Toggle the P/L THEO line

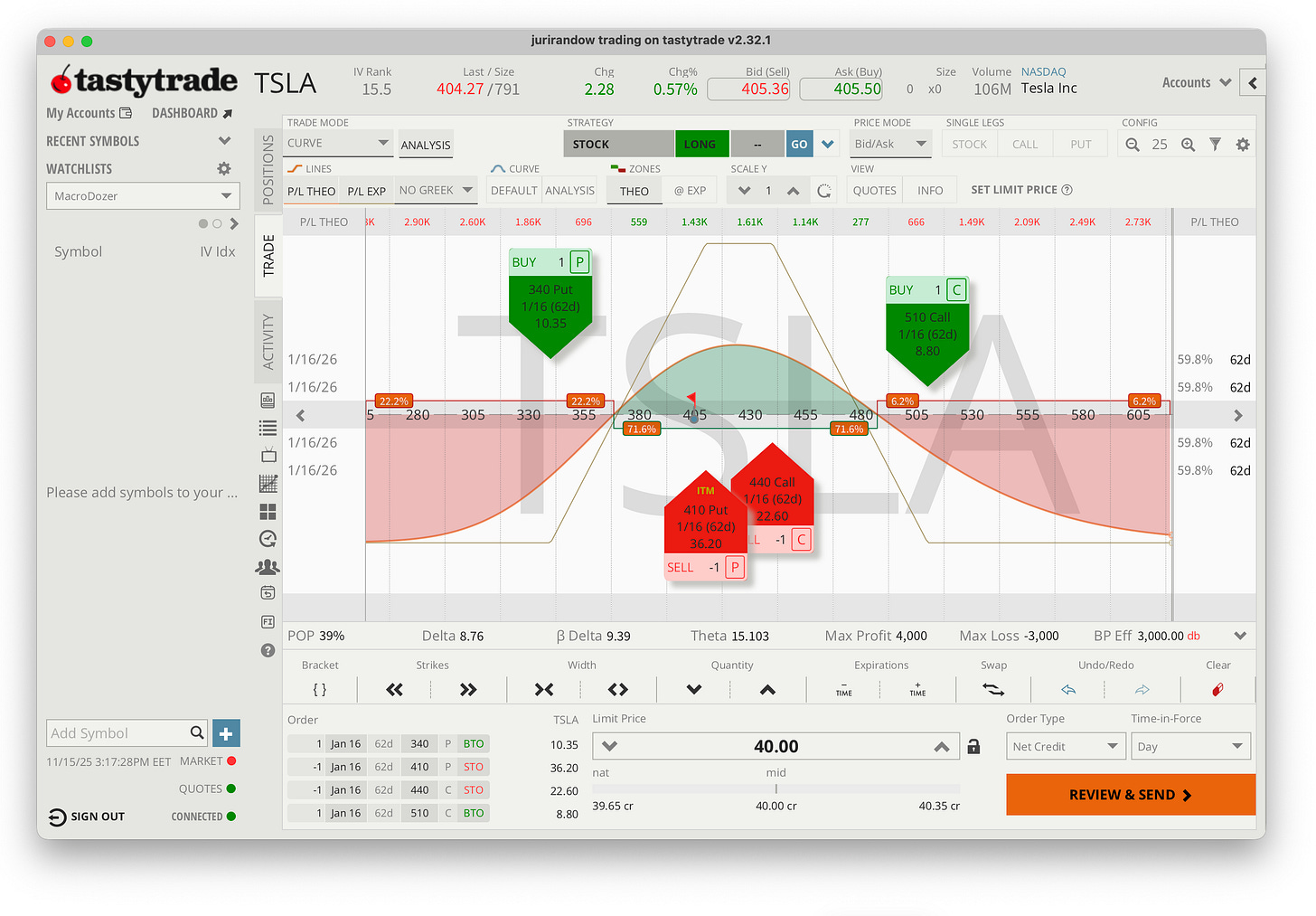pos(311,191)
